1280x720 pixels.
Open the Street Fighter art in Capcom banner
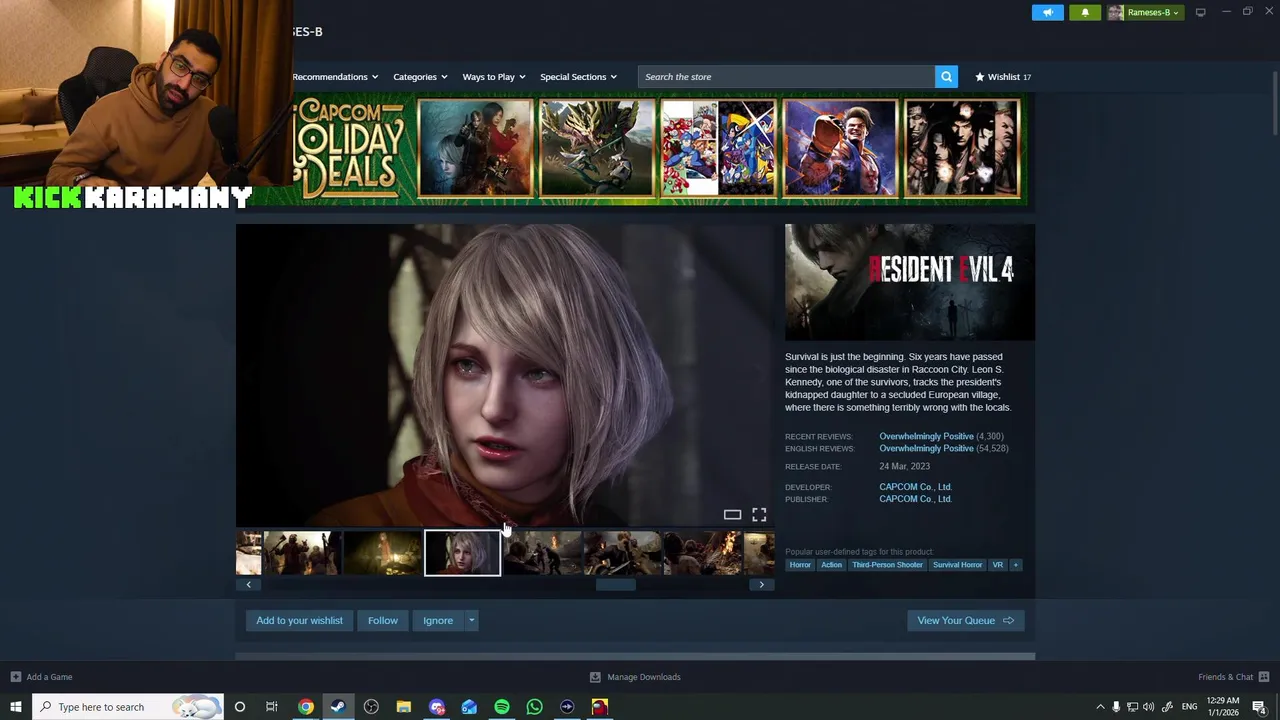point(840,148)
